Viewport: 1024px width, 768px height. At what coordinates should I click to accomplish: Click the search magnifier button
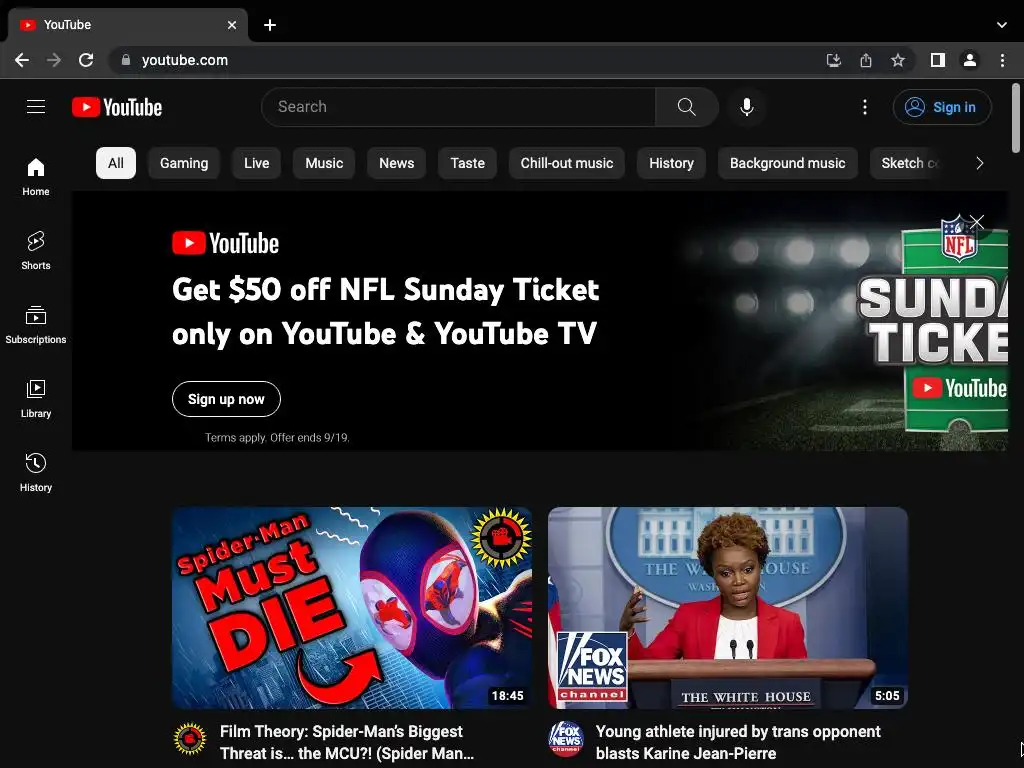click(x=686, y=107)
